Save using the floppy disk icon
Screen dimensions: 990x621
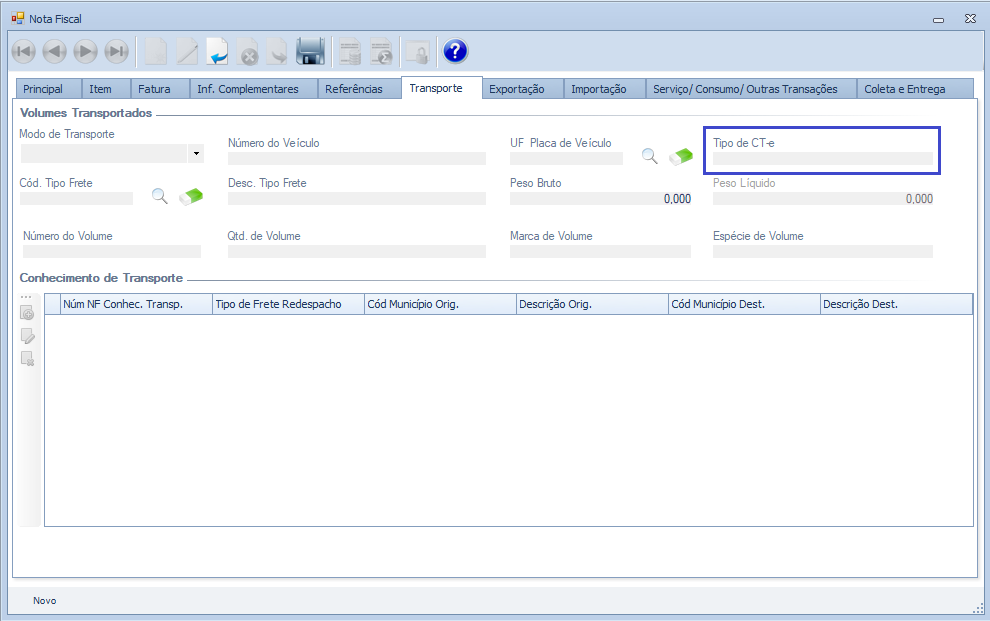point(311,51)
